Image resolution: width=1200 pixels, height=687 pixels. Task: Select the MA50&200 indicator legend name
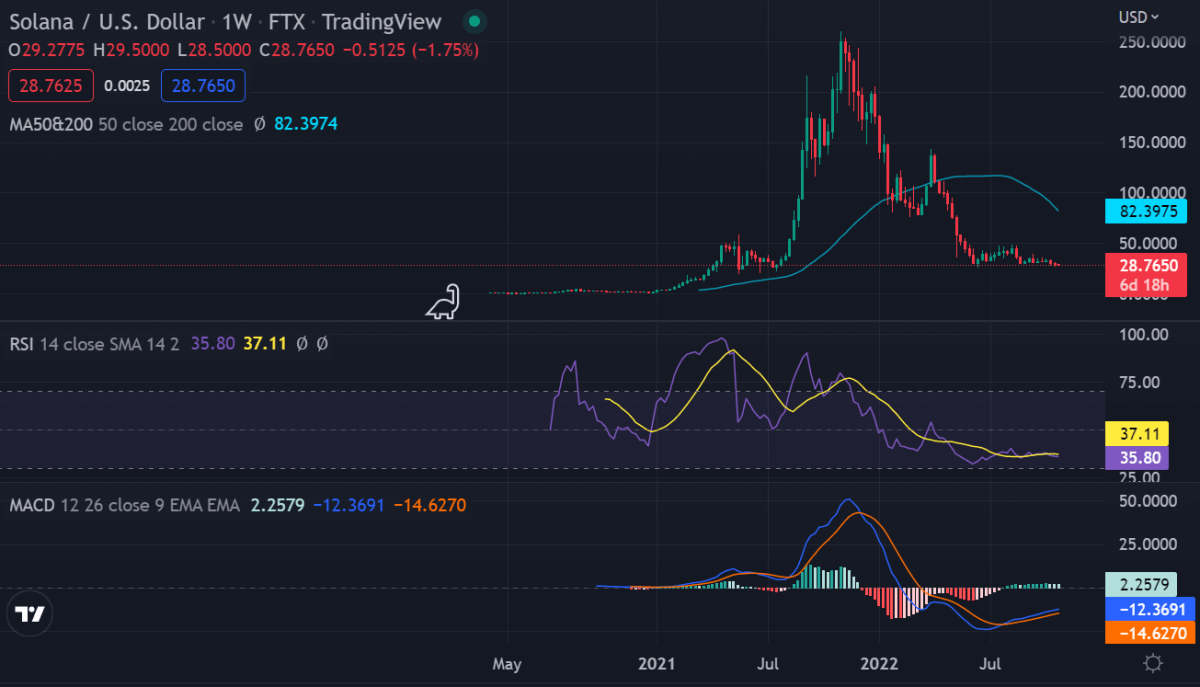click(x=51, y=125)
